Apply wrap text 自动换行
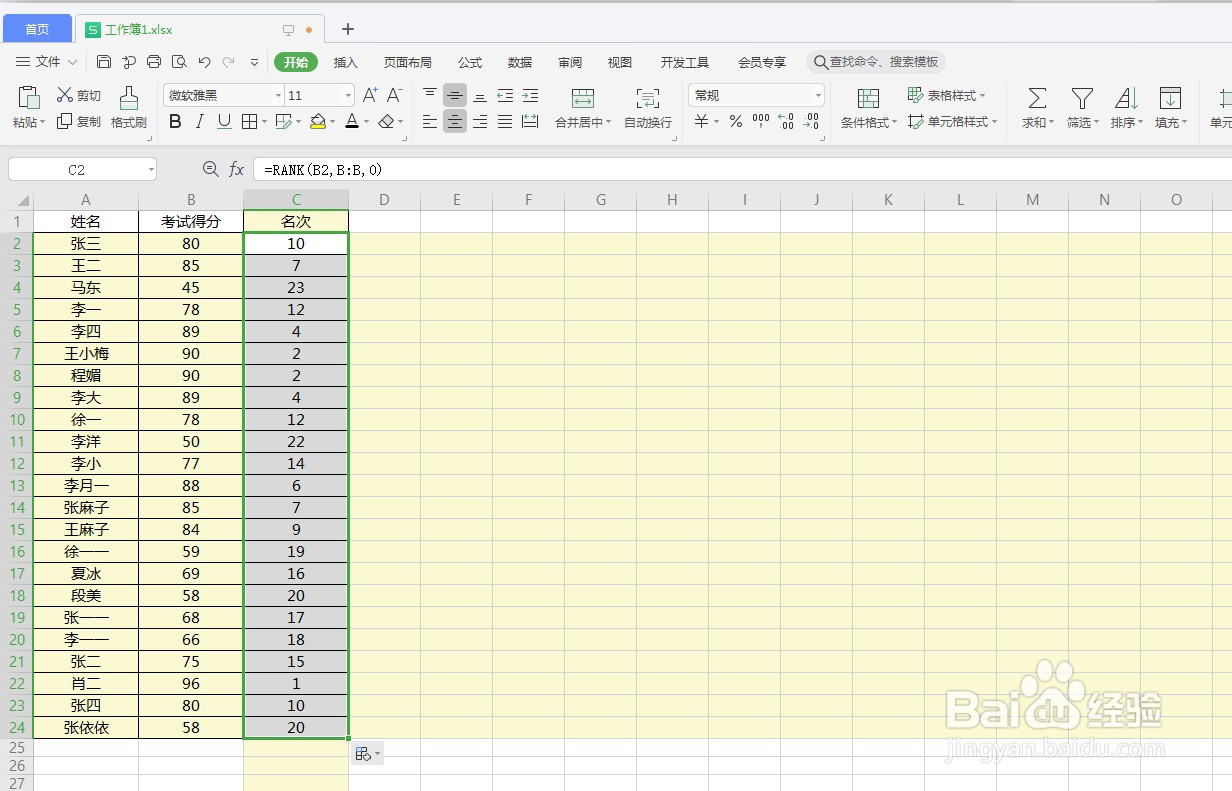The image size is (1232, 791). (x=648, y=108)
